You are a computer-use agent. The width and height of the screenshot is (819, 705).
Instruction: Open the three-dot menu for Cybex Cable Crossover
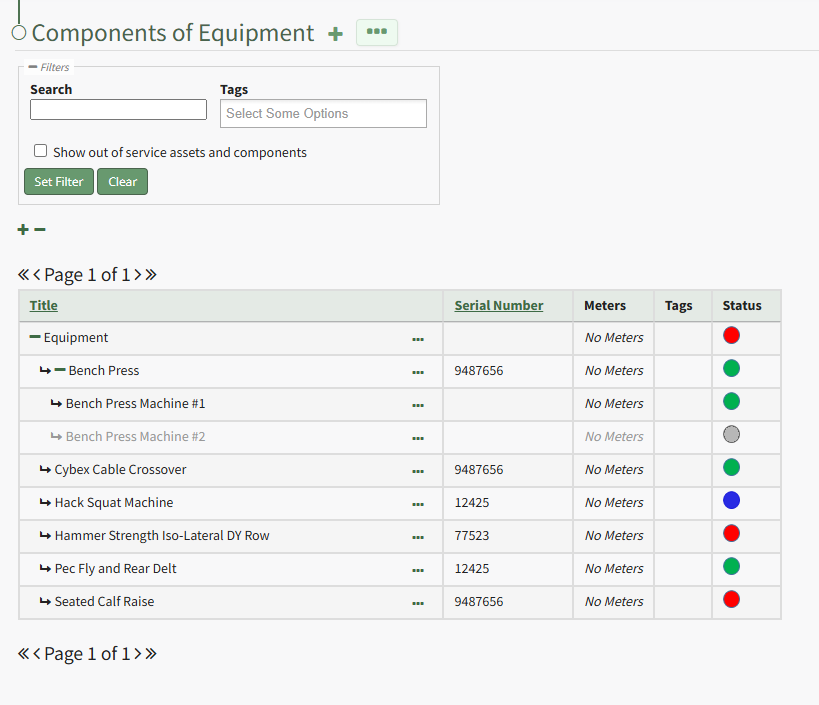click(418, 471)
